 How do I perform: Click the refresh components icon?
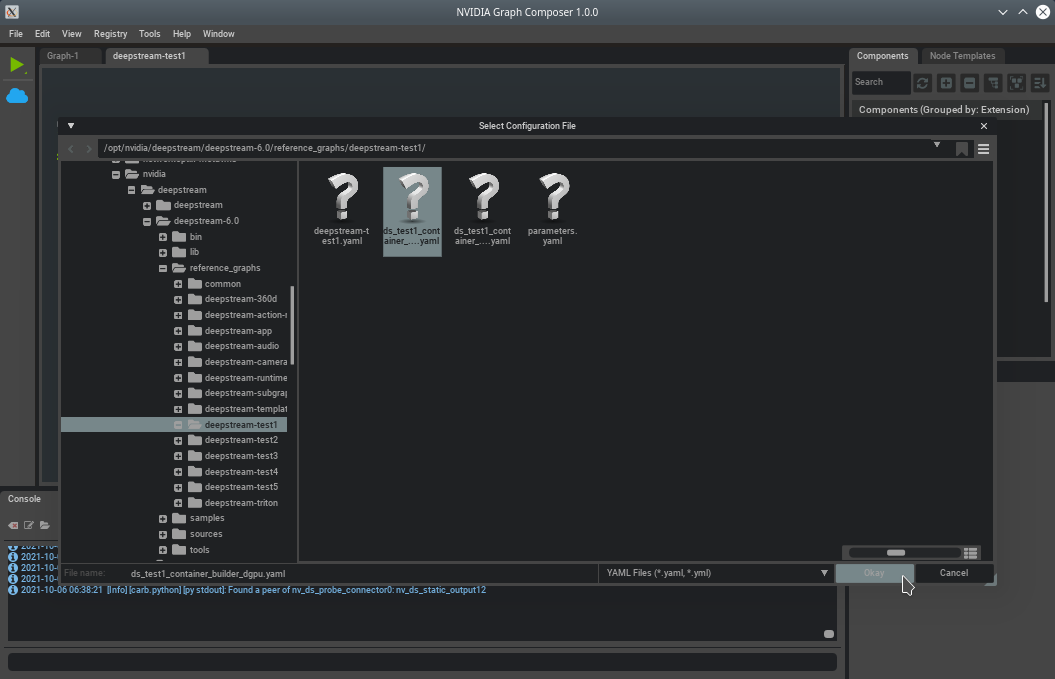point(922,83)
